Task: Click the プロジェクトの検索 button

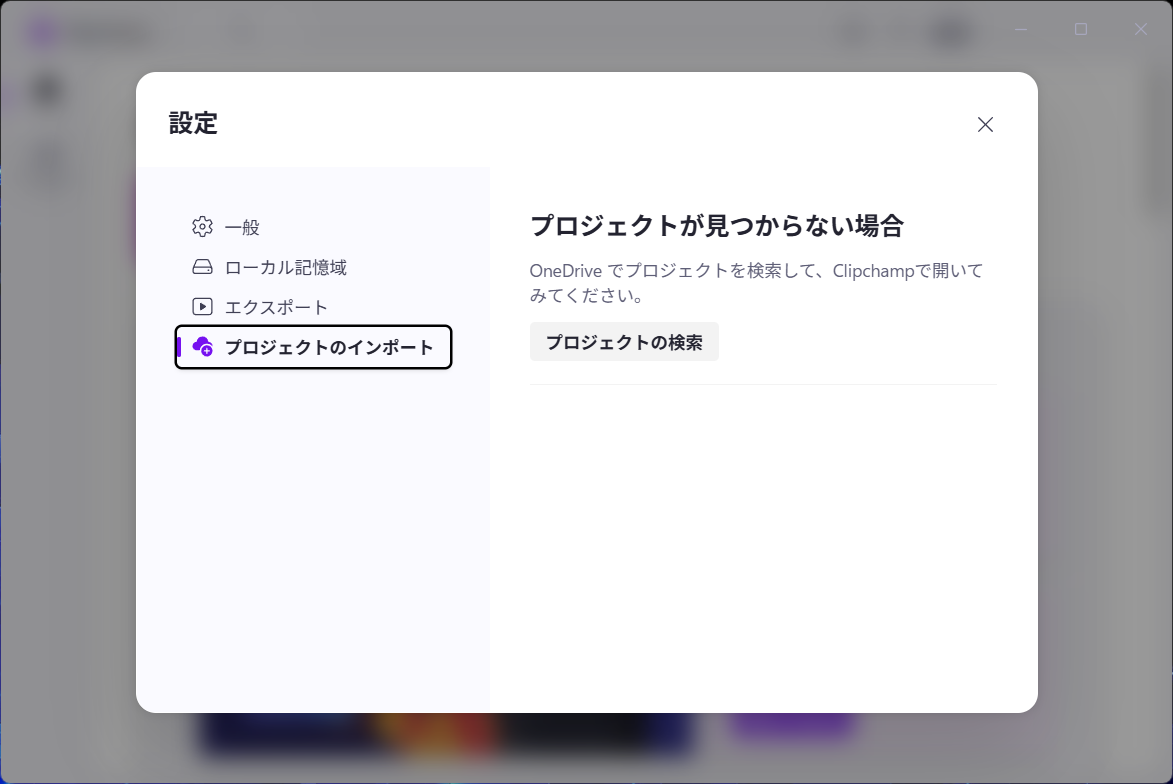Action: point(624,342)
